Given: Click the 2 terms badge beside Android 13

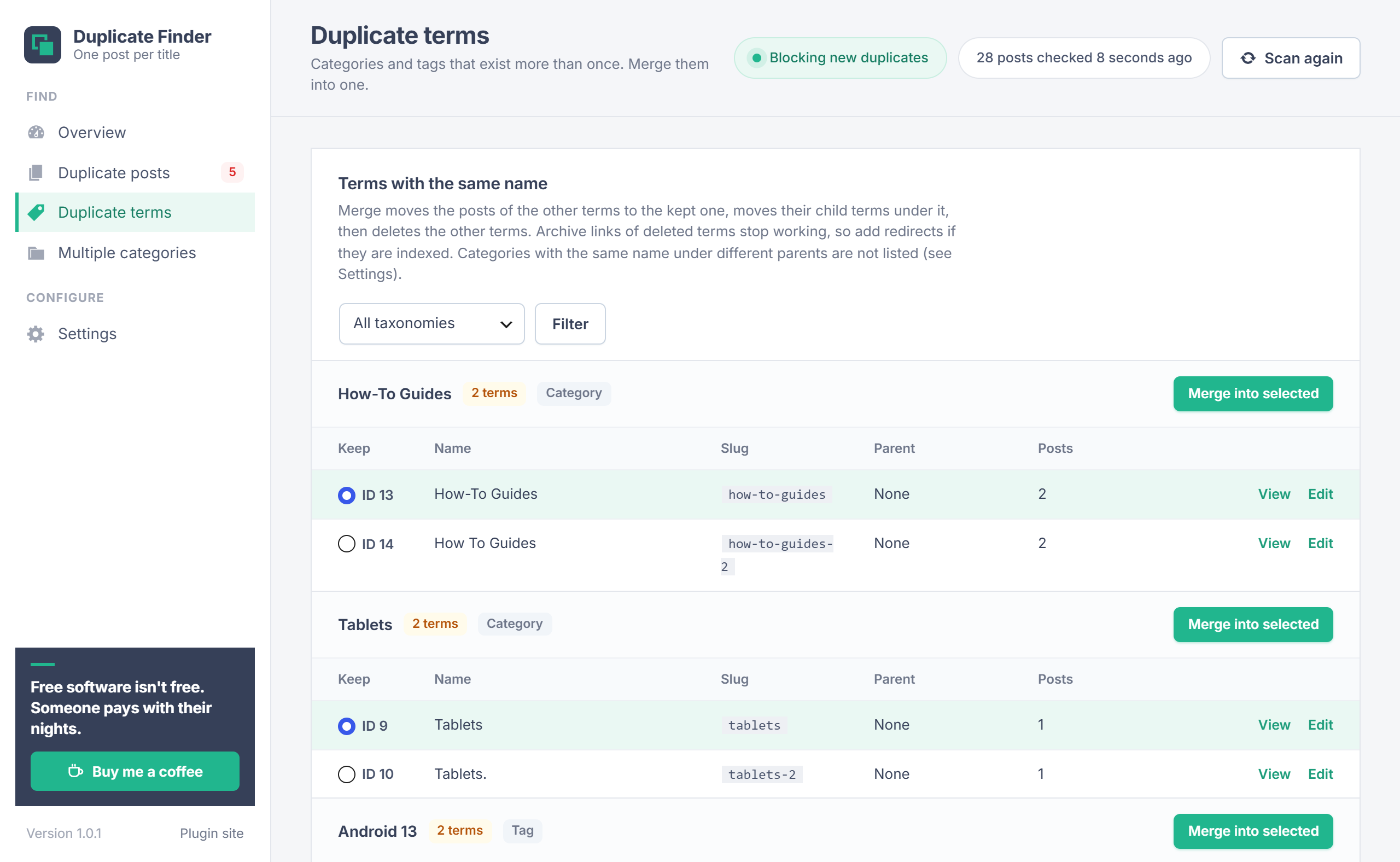Looking at the screenshot, I should pos(459,830).
